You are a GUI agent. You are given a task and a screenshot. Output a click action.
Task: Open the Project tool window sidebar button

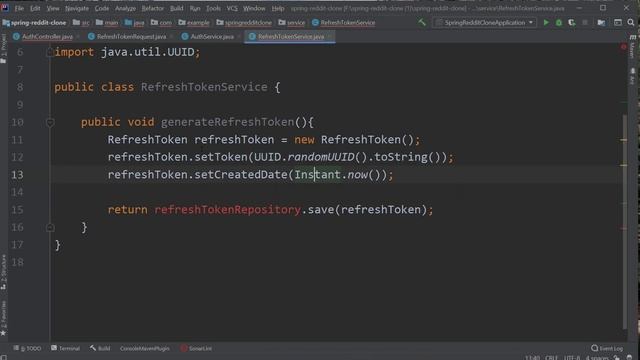pos(4,49)
